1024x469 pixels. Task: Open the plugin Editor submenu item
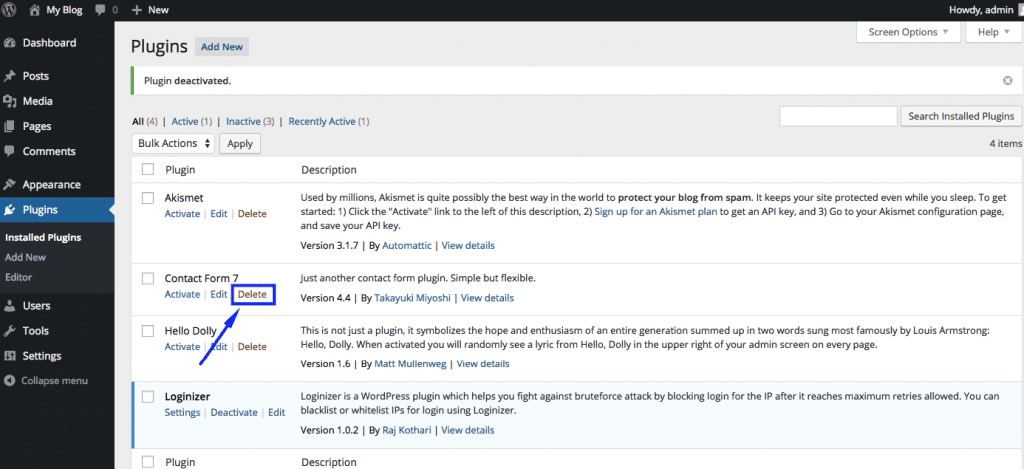18,277
